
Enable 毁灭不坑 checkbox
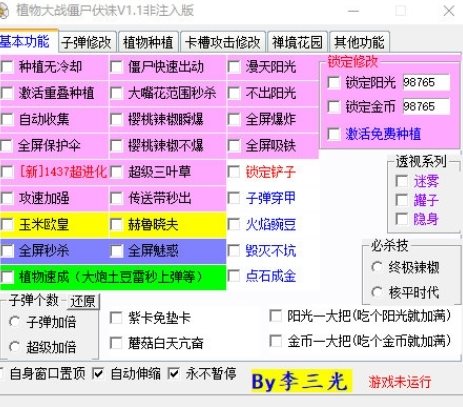tap(234, 251)
